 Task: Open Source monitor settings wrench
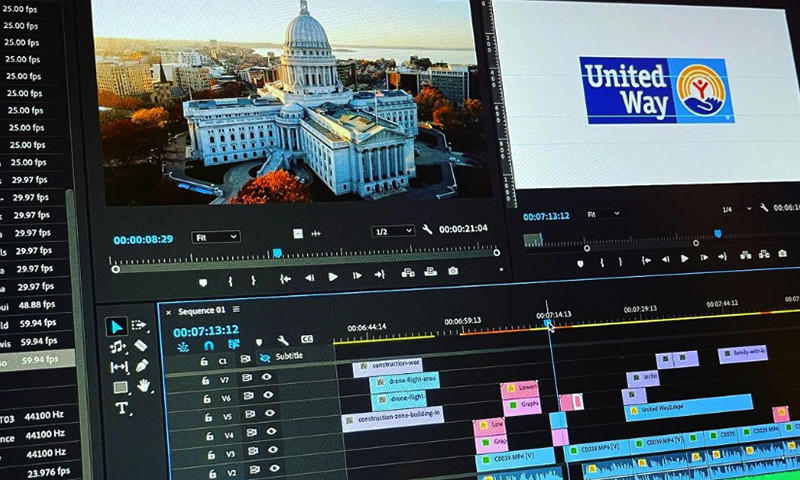427,230
